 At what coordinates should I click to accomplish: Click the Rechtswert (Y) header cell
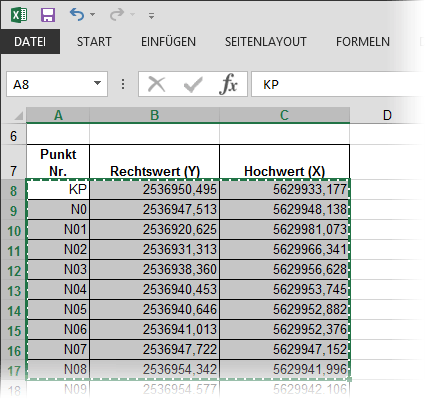(x=154, y=162)
